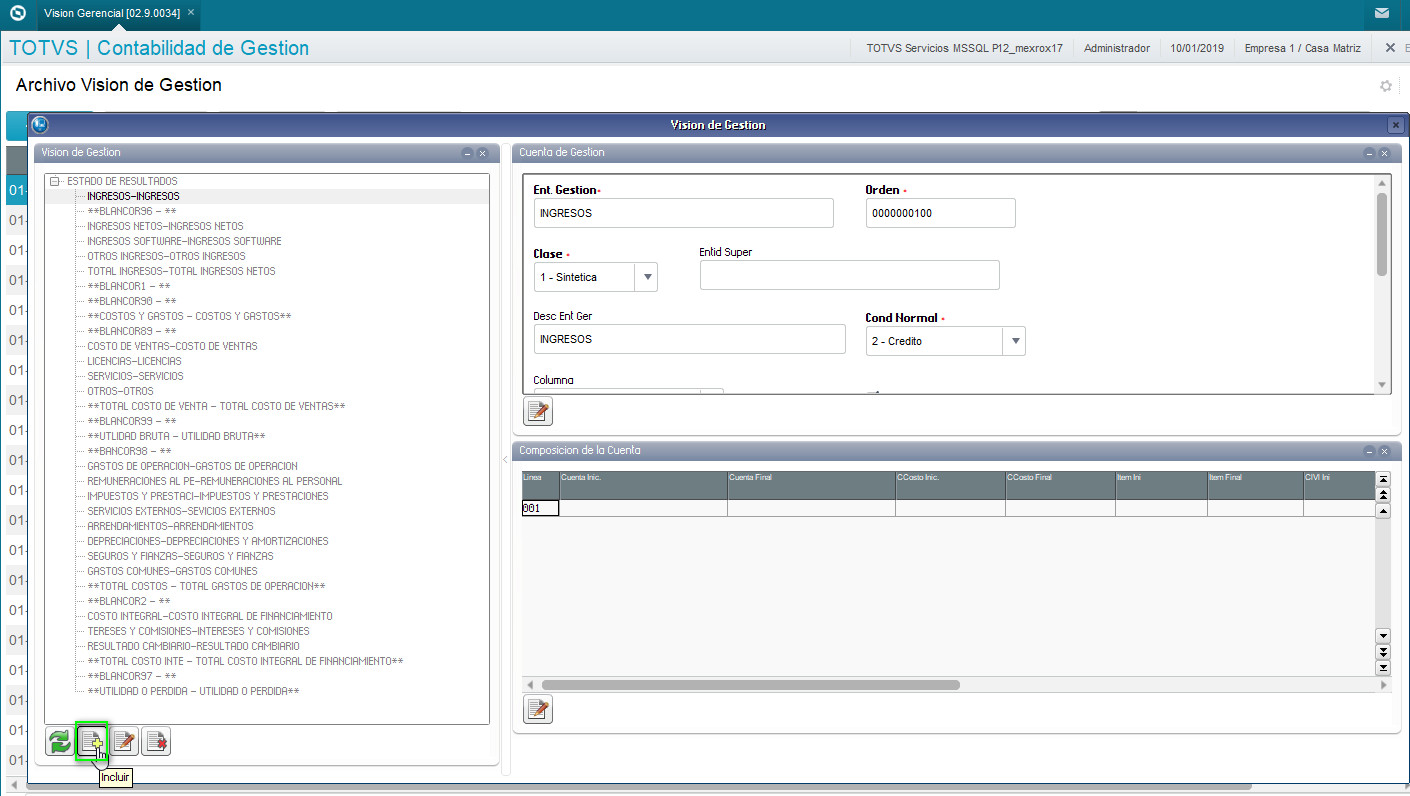
Task: Click page-down double arrow in grid scroll controls
Action: point(1384,652)
